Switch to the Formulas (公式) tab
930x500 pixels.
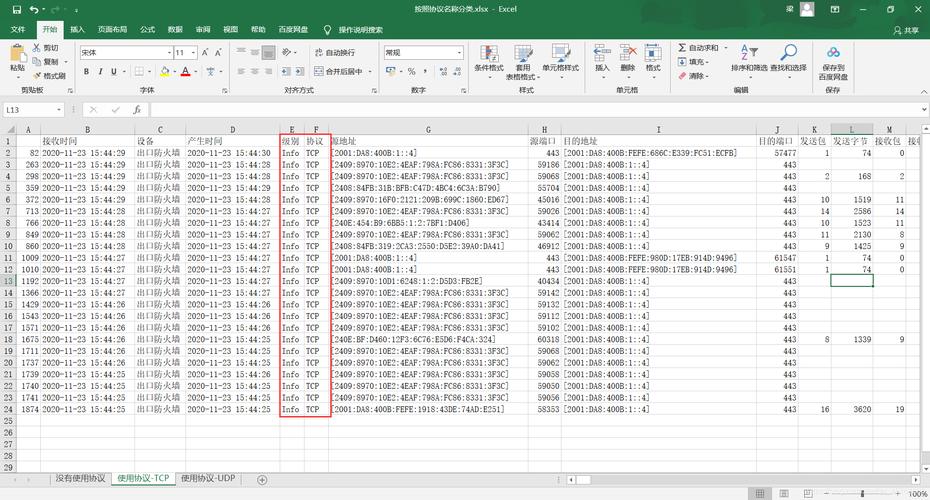pos(147,29)
